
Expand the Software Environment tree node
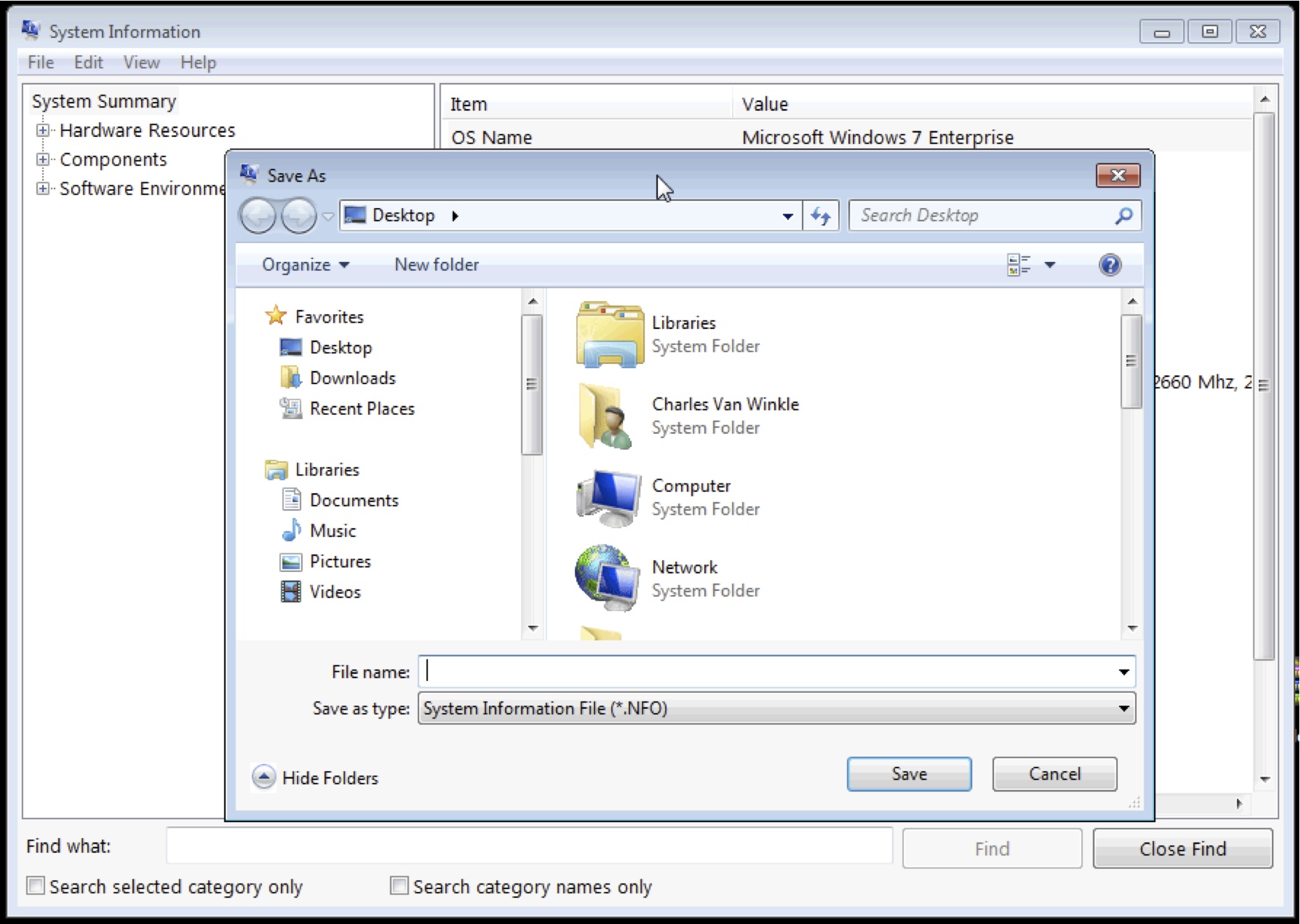[43, 189]
